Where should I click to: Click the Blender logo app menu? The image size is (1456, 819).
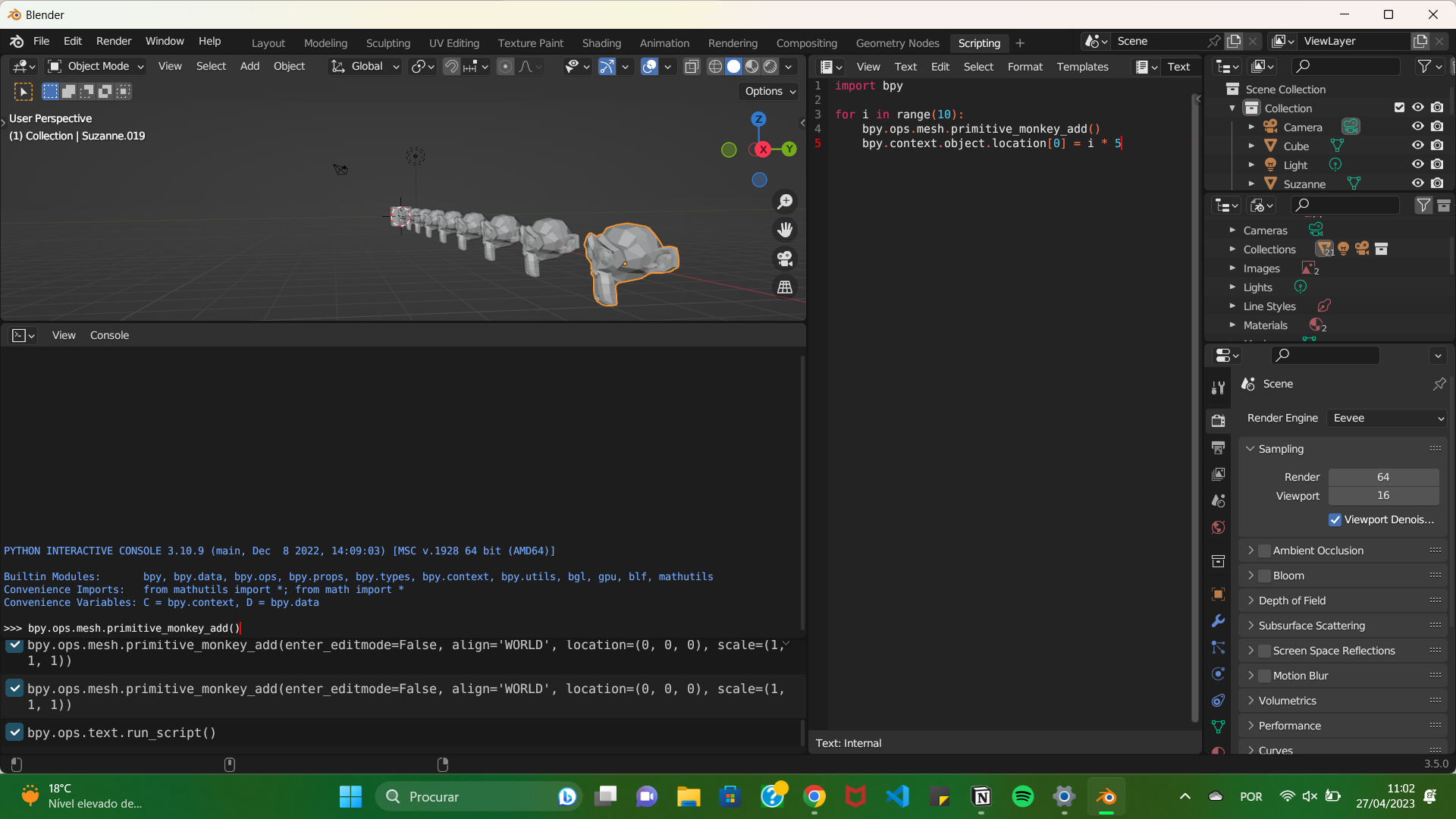(17, 42)
